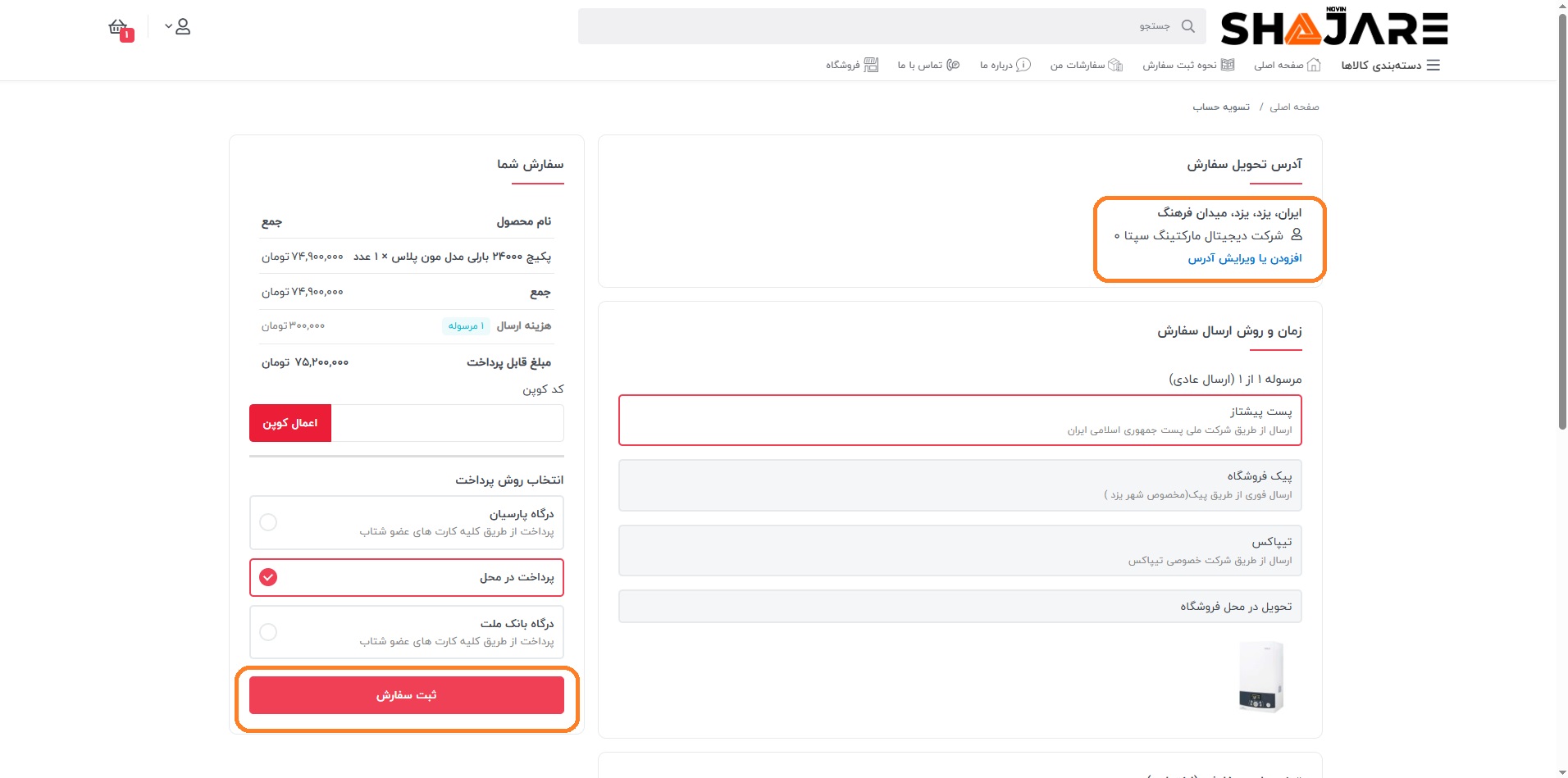Choose پیک فروشگاه shipping method

tap(959, 485)
